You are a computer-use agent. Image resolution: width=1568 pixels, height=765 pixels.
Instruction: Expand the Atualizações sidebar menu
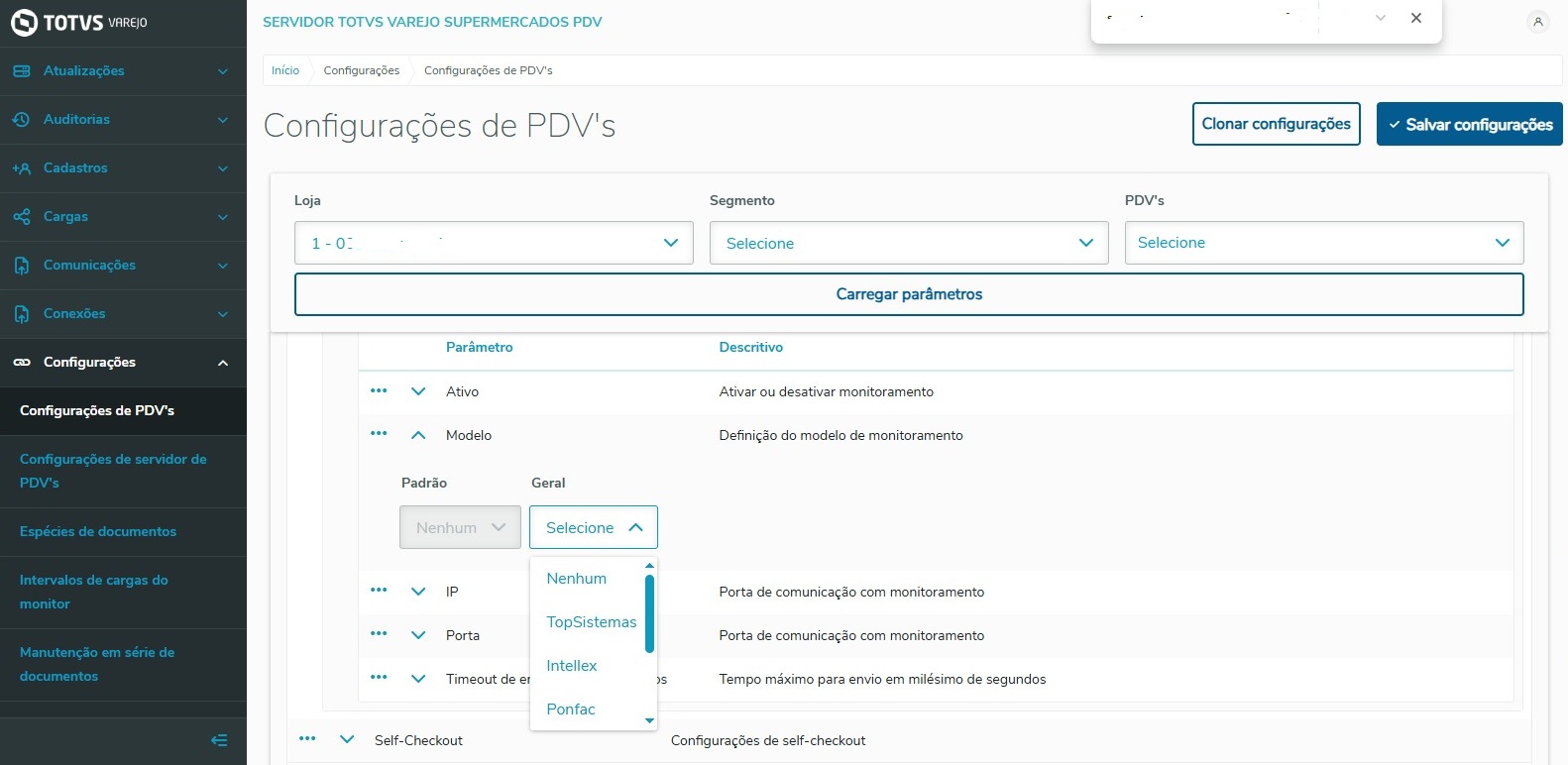point(123,71)
